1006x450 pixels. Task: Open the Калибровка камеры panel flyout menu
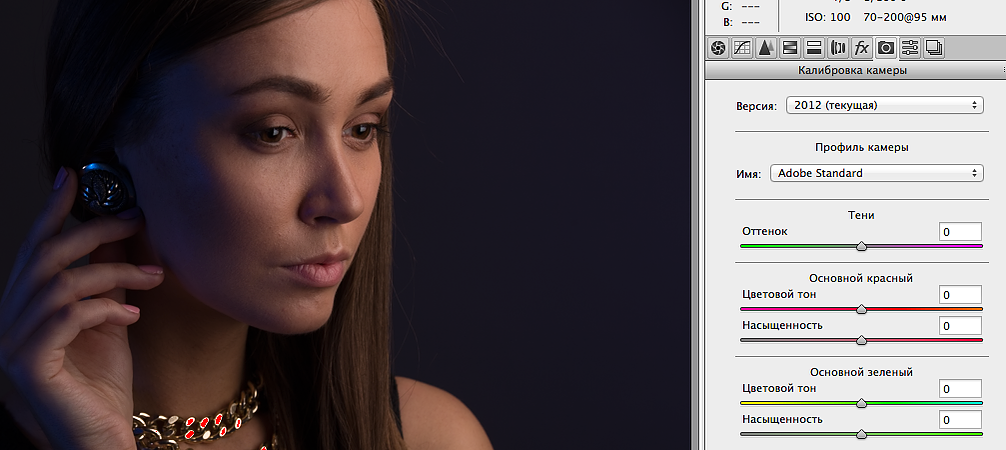[1002, 70]
